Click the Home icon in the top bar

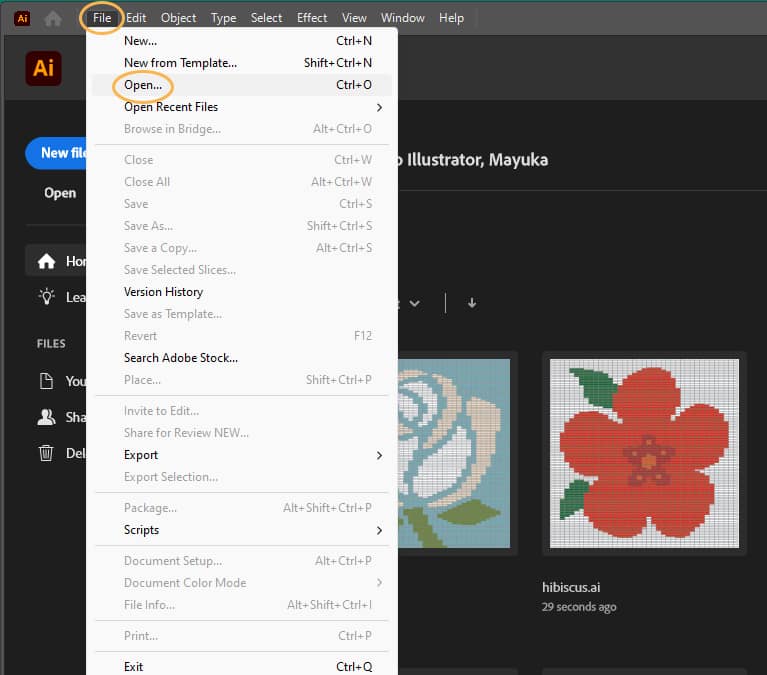coord(53,18)
